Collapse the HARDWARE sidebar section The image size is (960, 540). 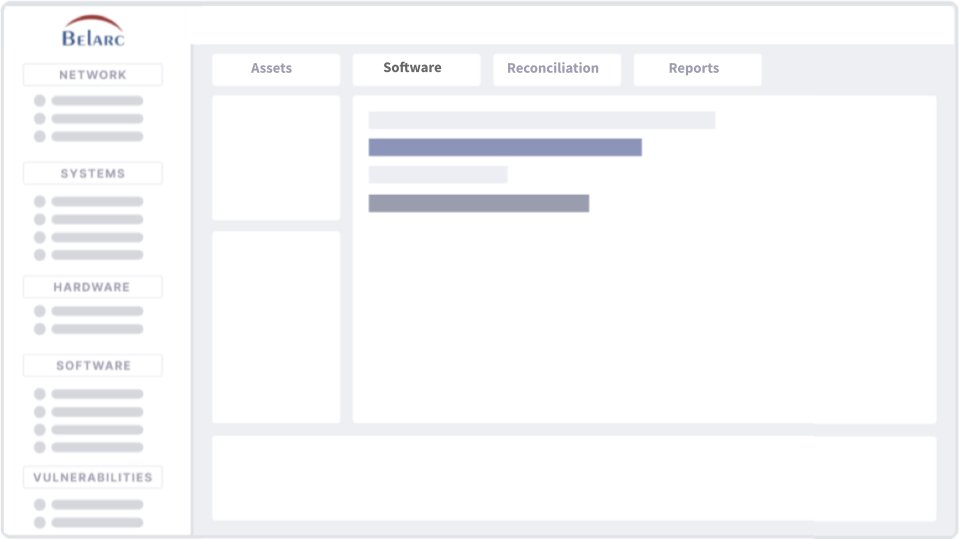point(93,287)
